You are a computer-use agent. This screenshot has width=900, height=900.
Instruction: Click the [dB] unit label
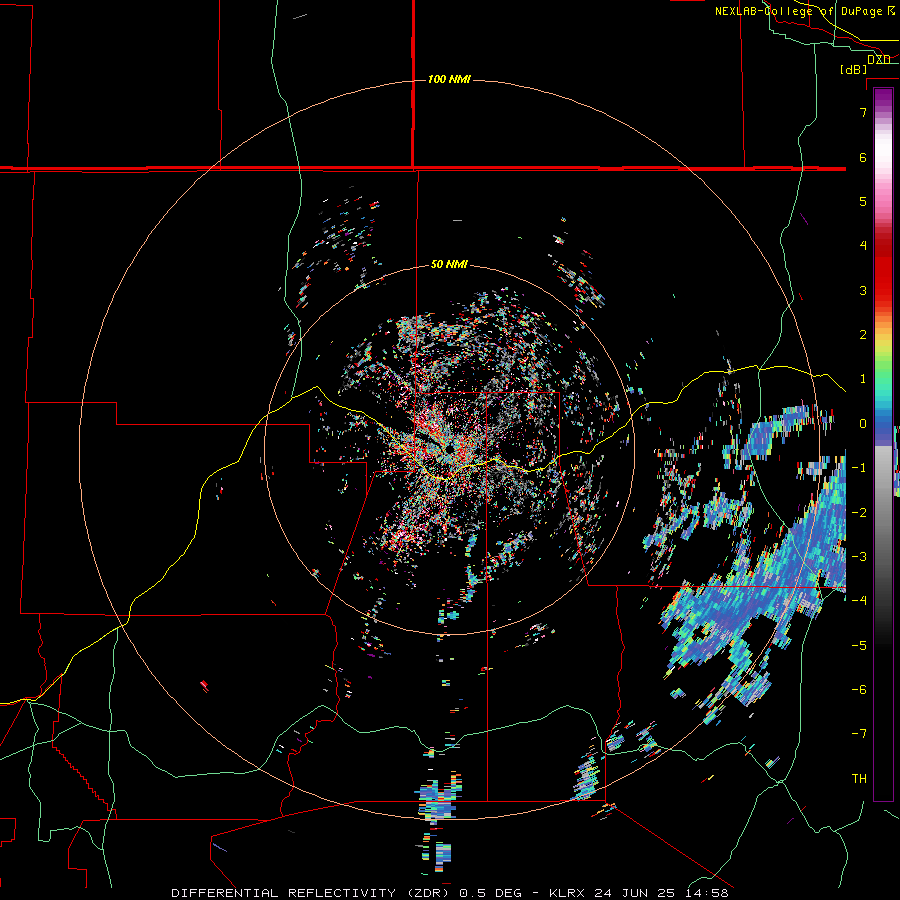[x=854, y=69]
